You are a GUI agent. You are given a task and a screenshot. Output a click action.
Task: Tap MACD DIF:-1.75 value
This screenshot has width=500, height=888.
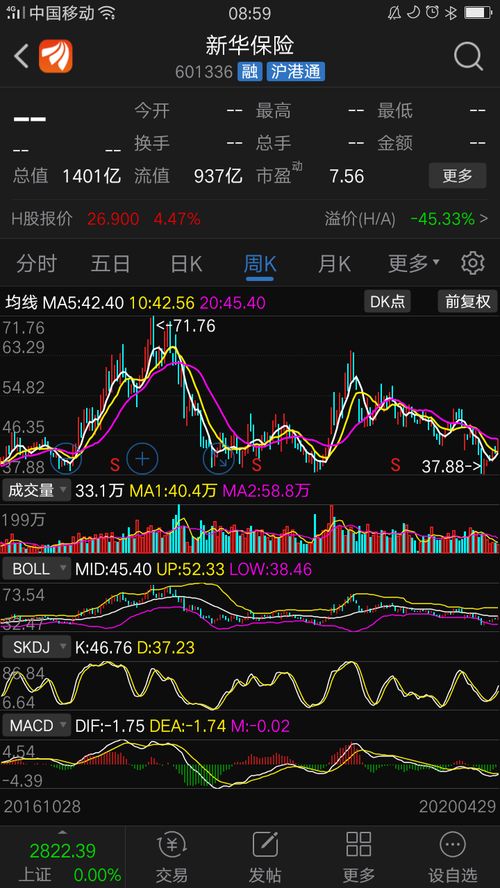point(109,725)
